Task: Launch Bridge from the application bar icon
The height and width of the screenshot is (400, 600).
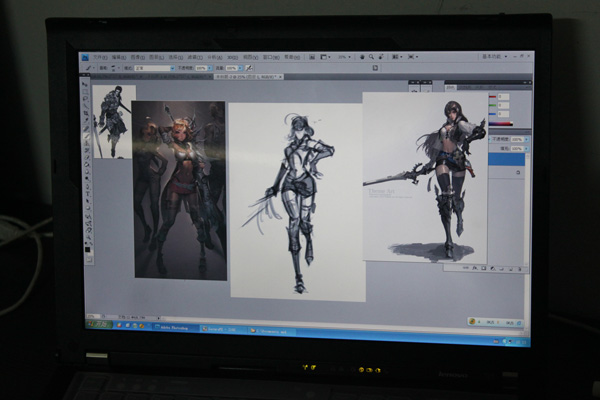Action: (x=312, y=57)
